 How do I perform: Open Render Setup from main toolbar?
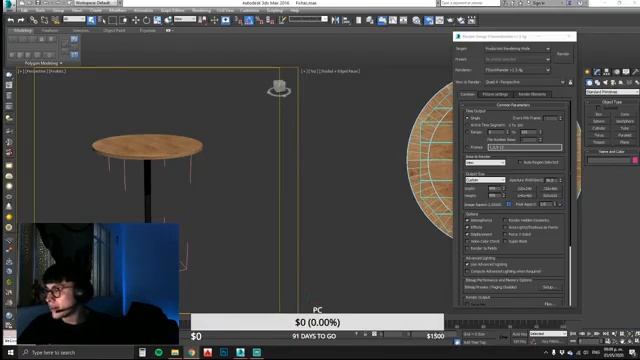click(429, 20)
